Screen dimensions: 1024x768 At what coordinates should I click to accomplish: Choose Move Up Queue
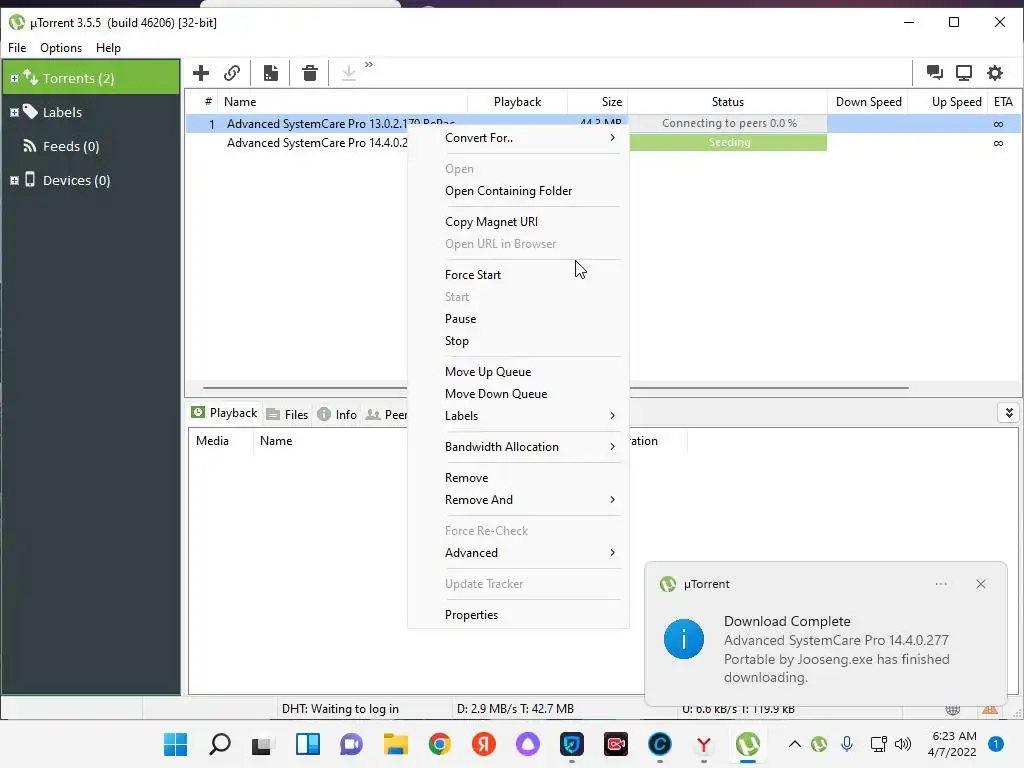[x=519, y=372]
